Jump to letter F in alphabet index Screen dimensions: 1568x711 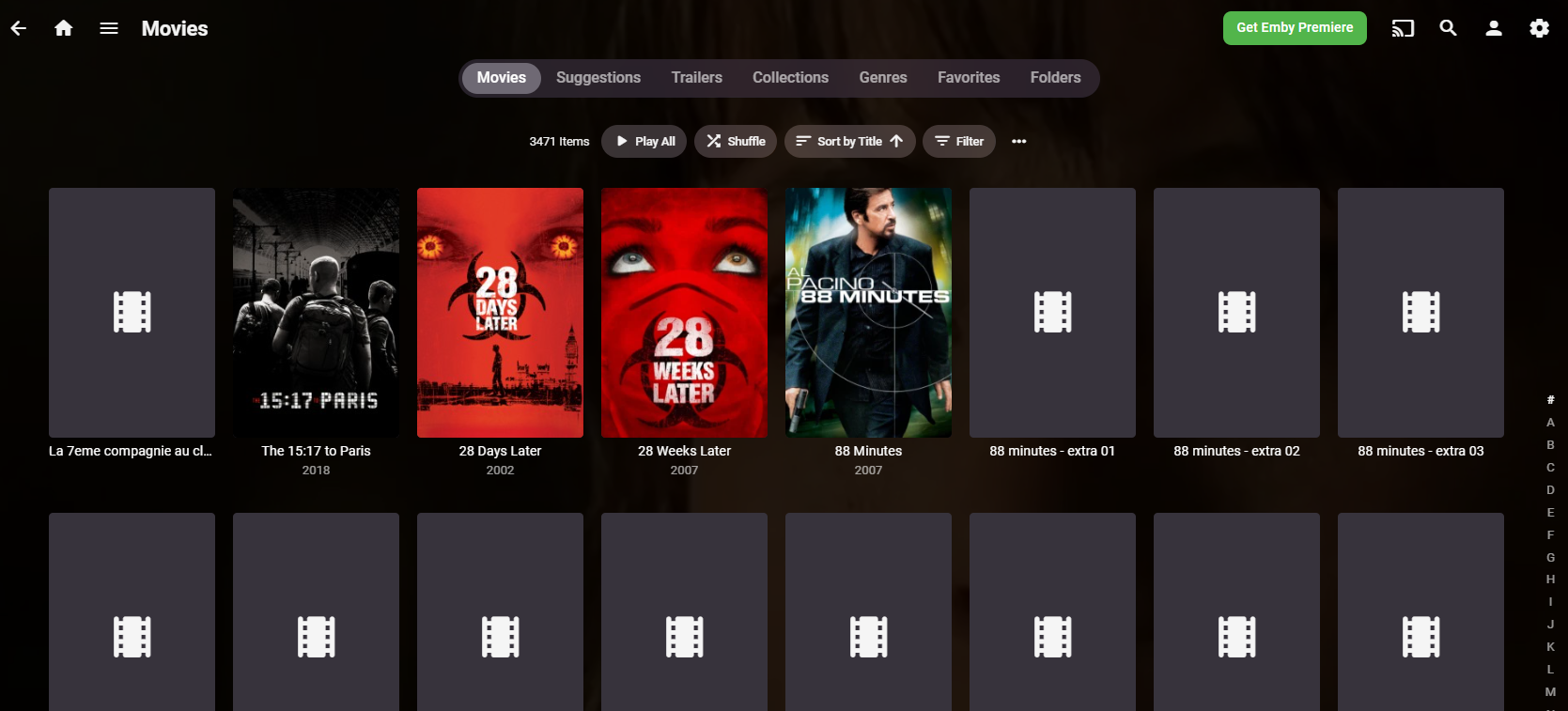point(1550,535)
